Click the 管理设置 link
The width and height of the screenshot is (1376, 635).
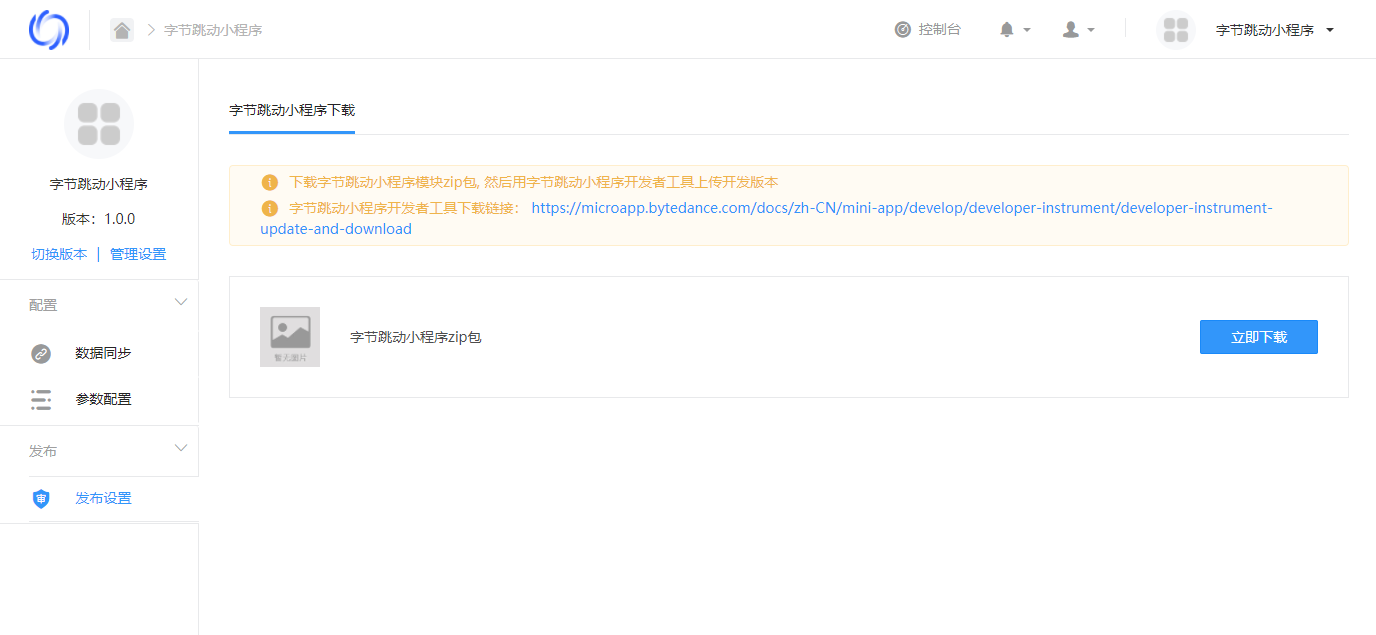click(x=138, y=254)
